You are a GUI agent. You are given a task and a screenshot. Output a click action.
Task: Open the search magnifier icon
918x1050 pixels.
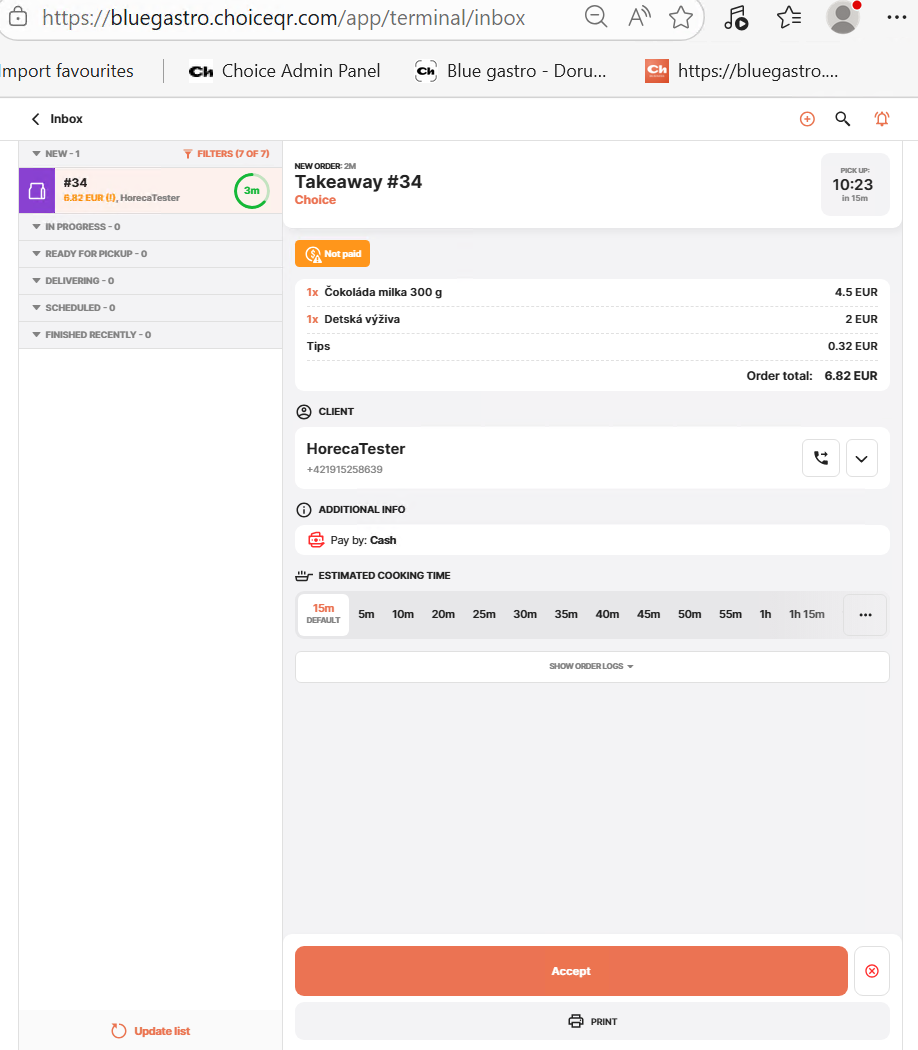[x=843, y=119]
